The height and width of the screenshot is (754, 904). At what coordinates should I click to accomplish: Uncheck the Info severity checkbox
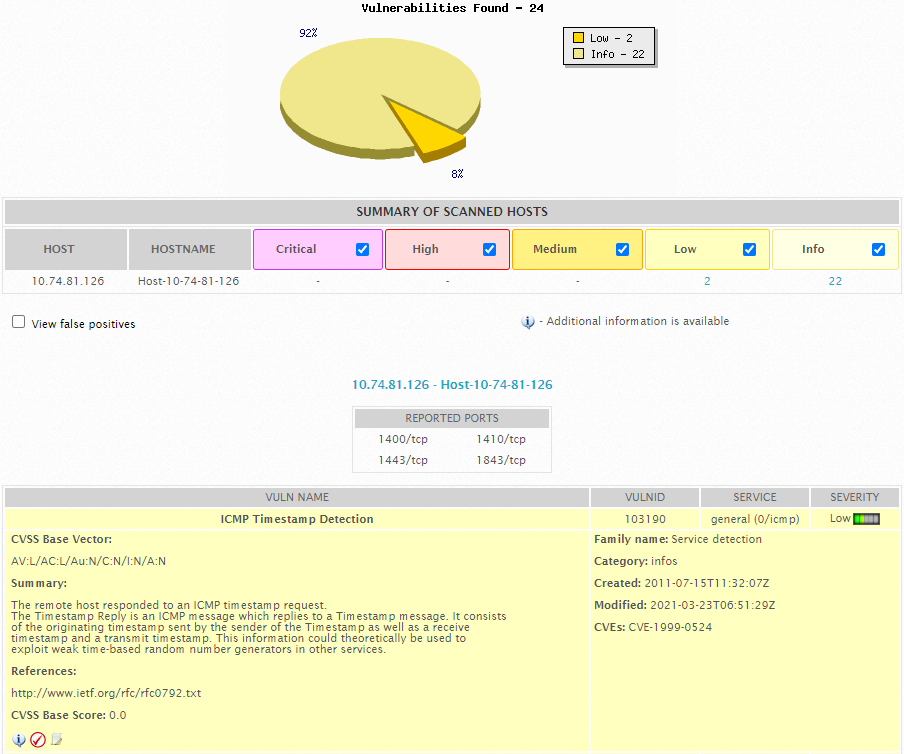click(878, 249)
